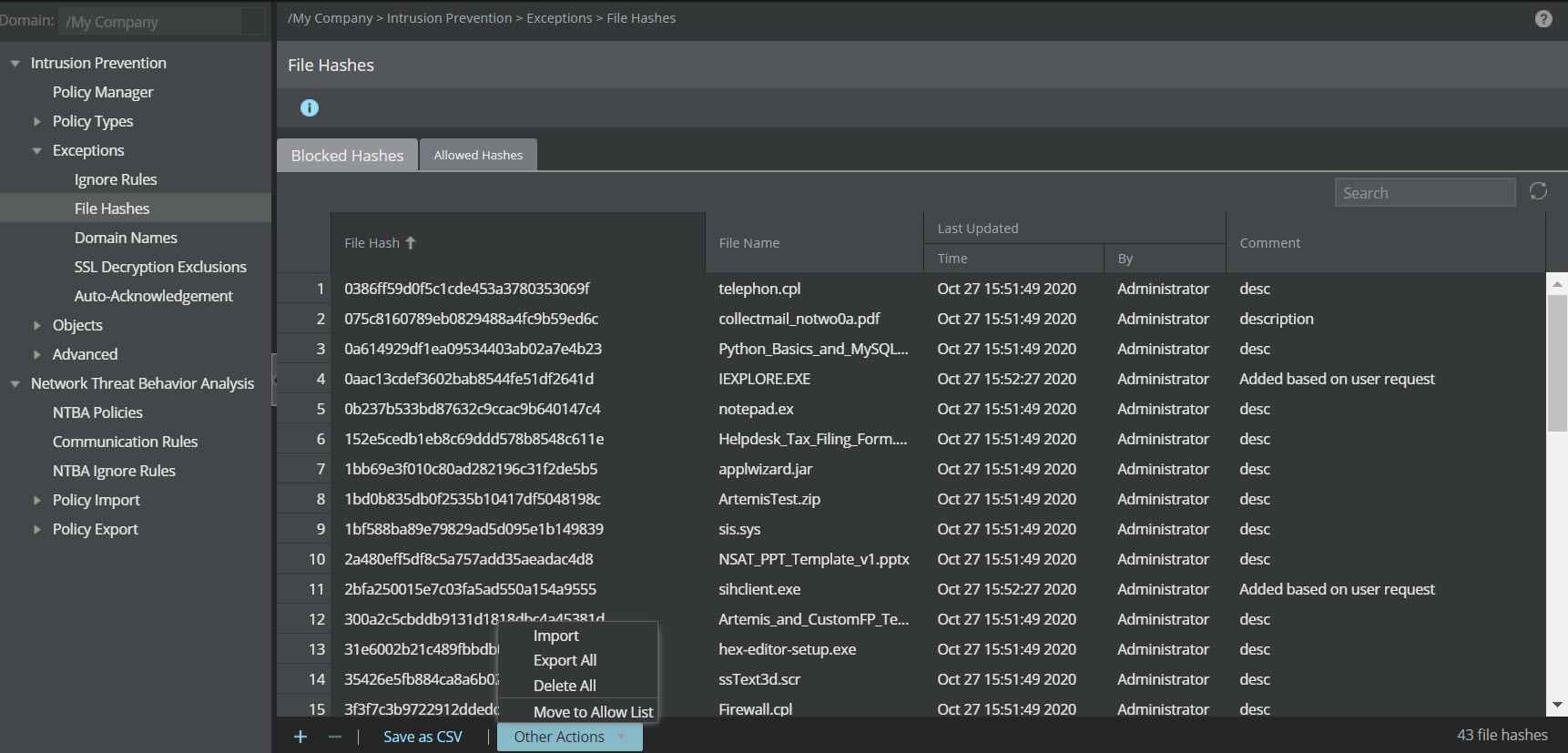Image resolution: width=1568 pixels, height=753 pixels.
Task: Choose Export All from the menu
Action: point(565,660)
